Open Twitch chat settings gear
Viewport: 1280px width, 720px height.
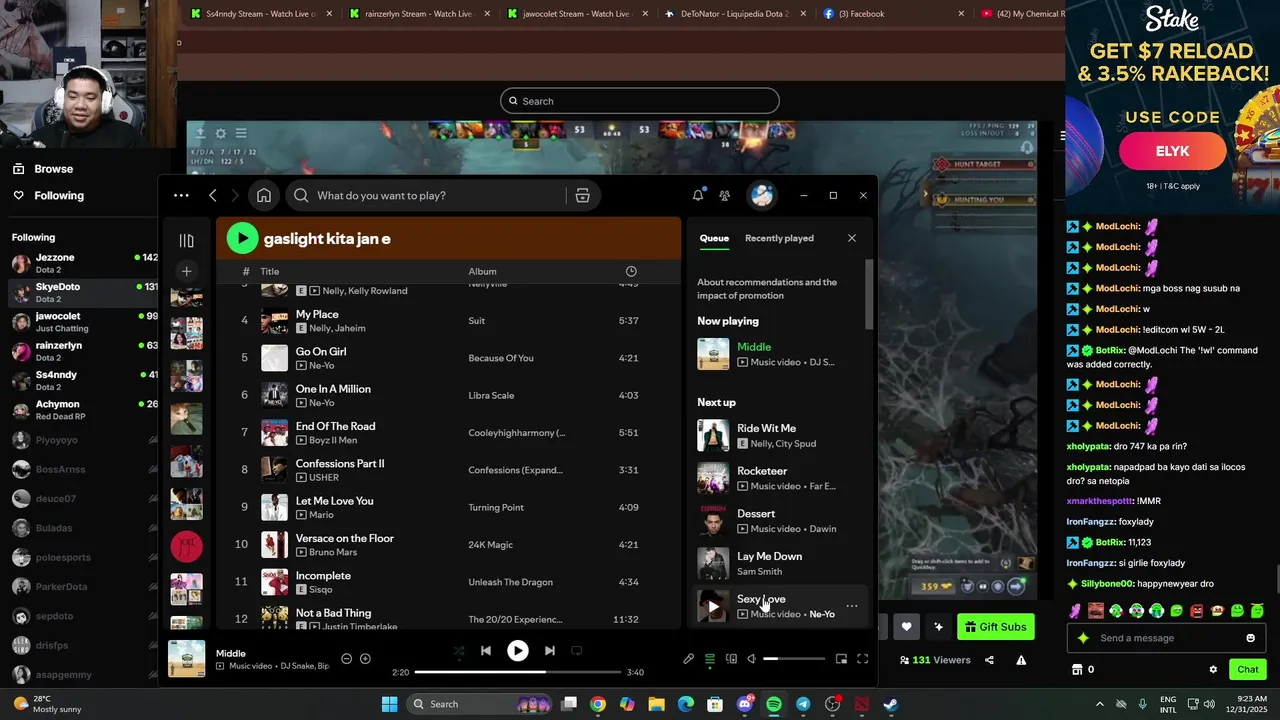(x=1213, y=669)
